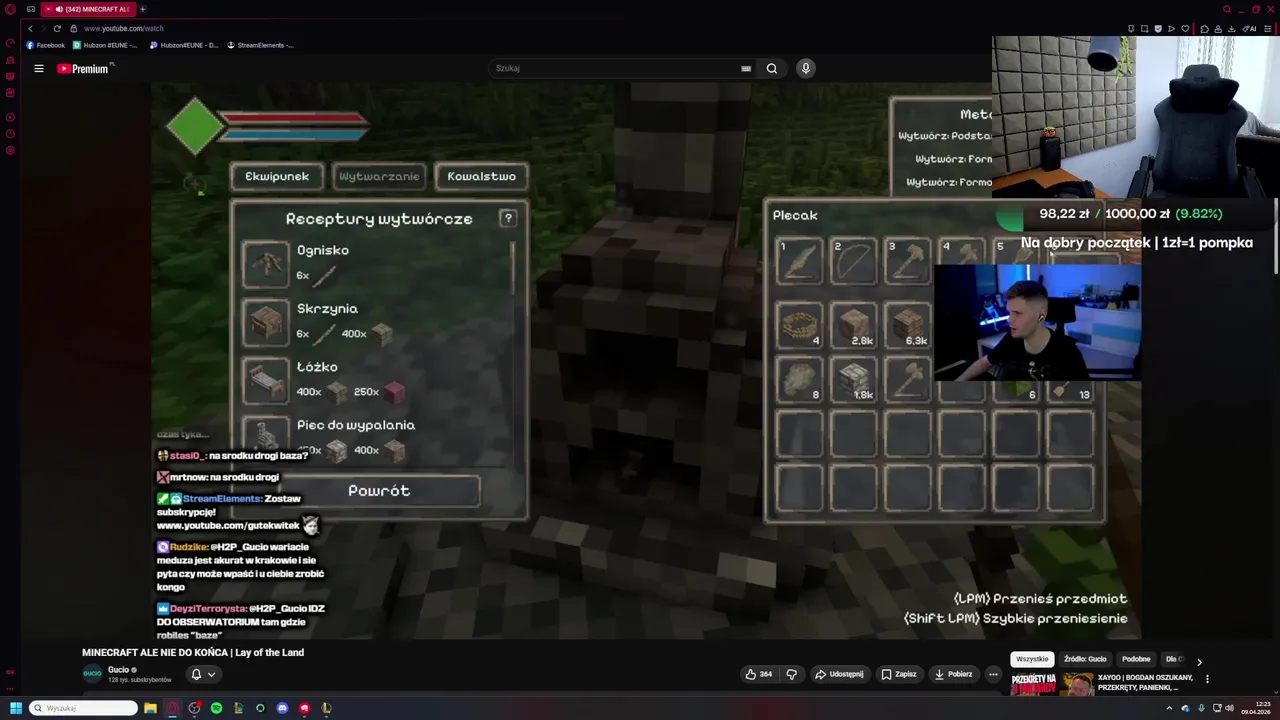The image size is (1280, 720).
Task: Select backpack slot 2 bow item
Action: pos(853,262)
